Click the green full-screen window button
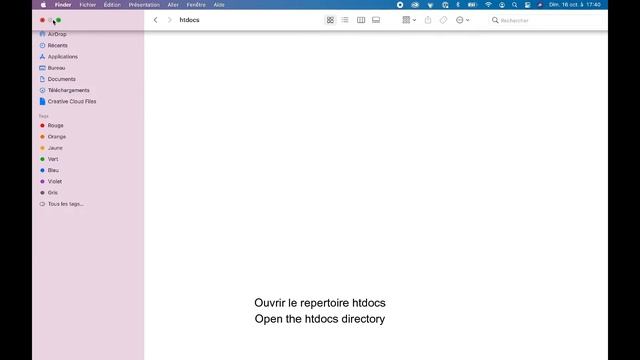Viewport: 640px width, 360px height. (x=59, y=20)
